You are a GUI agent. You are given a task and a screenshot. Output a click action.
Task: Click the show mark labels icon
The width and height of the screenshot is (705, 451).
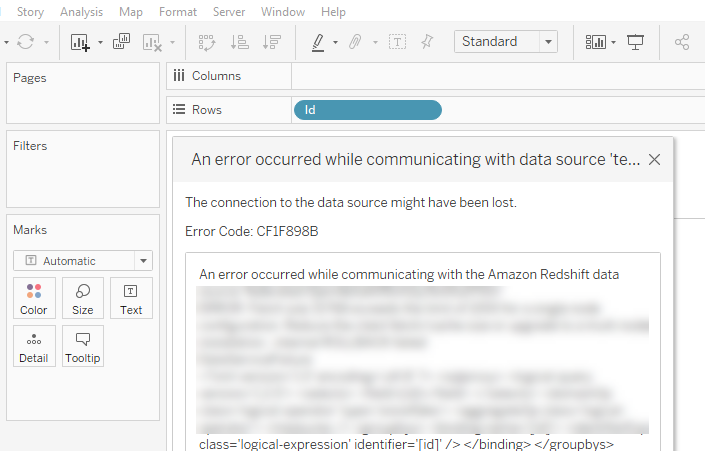(x=397, y=42)
